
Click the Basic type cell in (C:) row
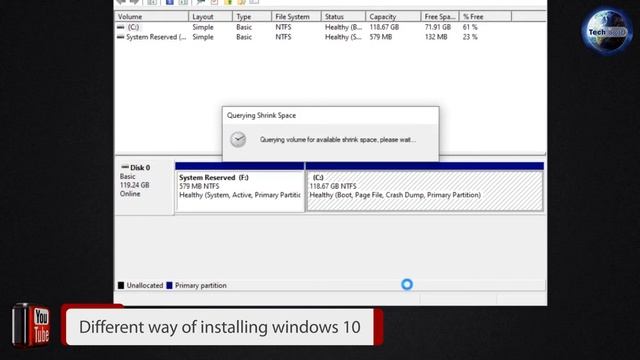(244, 27)
